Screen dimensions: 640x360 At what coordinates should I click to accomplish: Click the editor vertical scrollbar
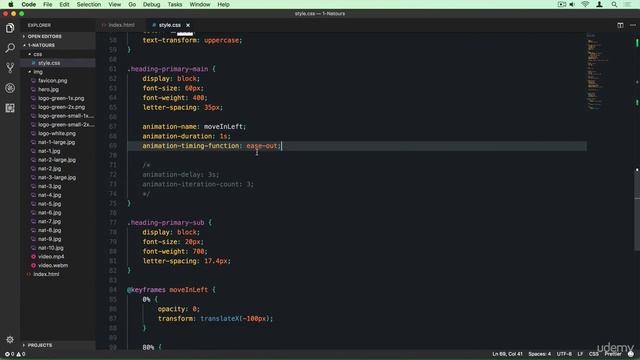637,210
